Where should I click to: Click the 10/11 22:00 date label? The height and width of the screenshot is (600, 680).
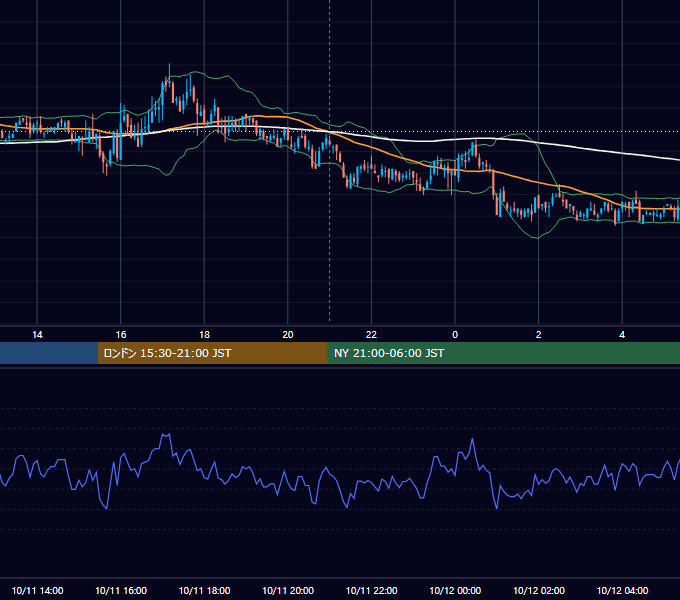click(371, 590)
